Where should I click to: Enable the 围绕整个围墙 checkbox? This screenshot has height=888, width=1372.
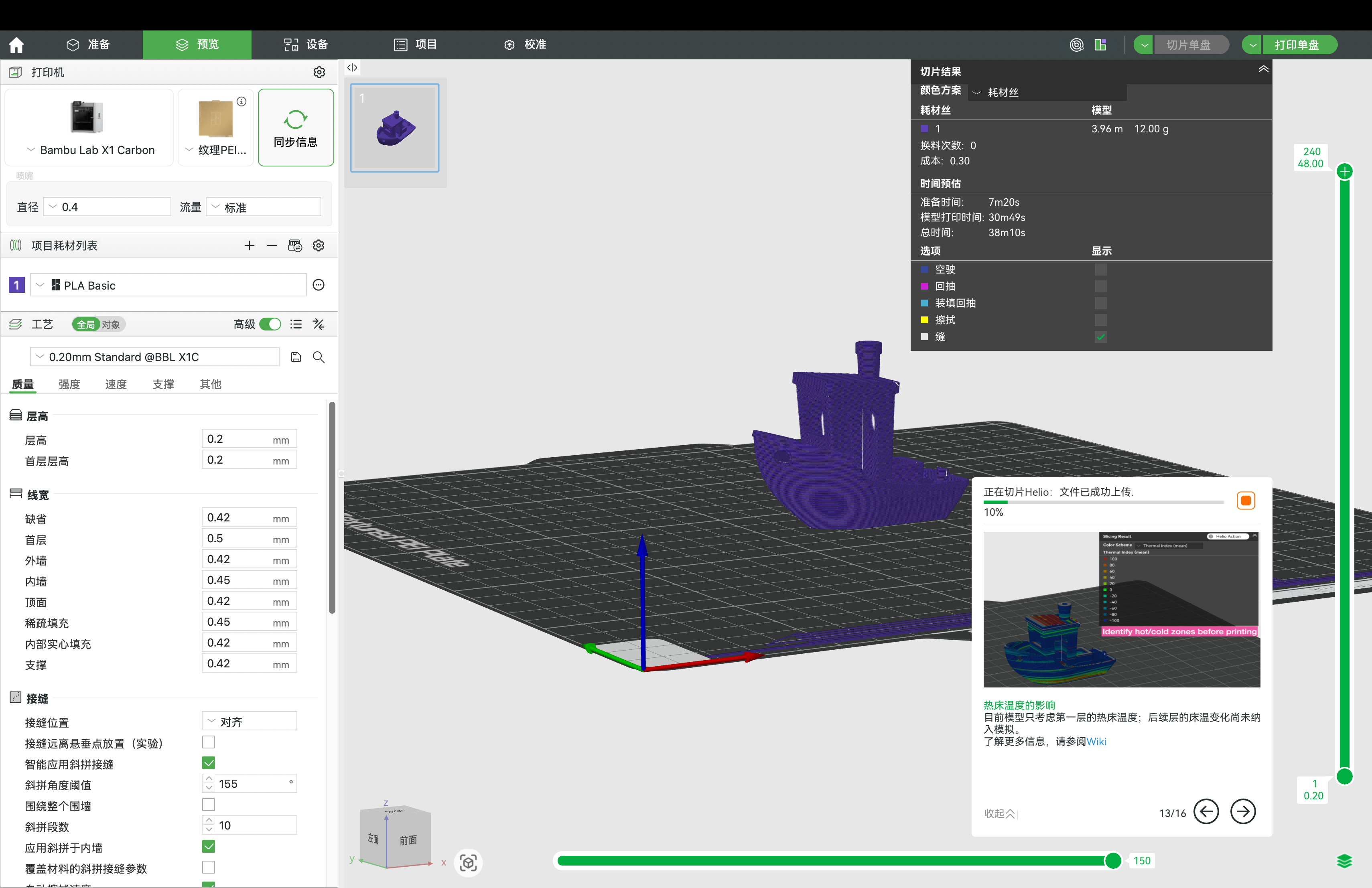(209, 805)
